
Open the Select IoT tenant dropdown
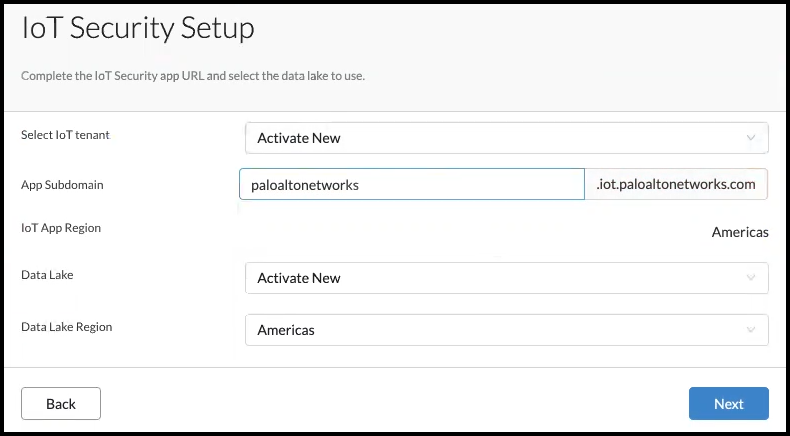pos(506,138)
